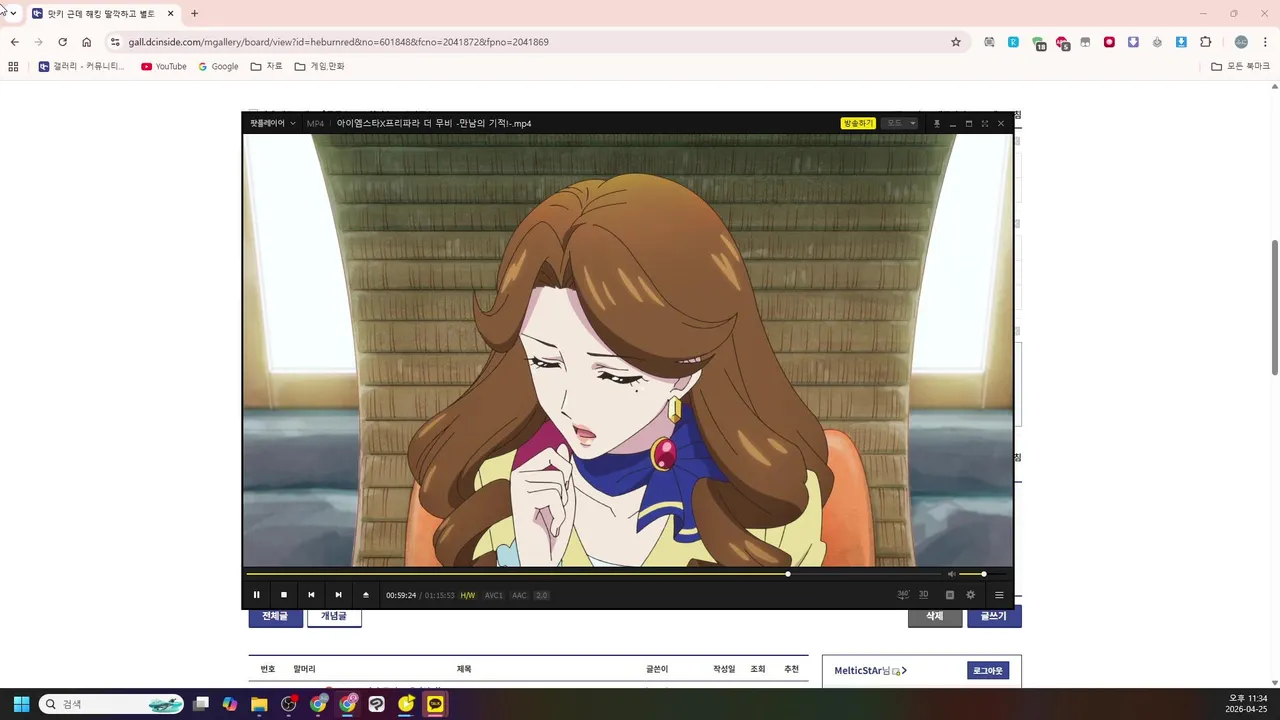Open the MelticStAr user profile link

click(x=870, y=671)
